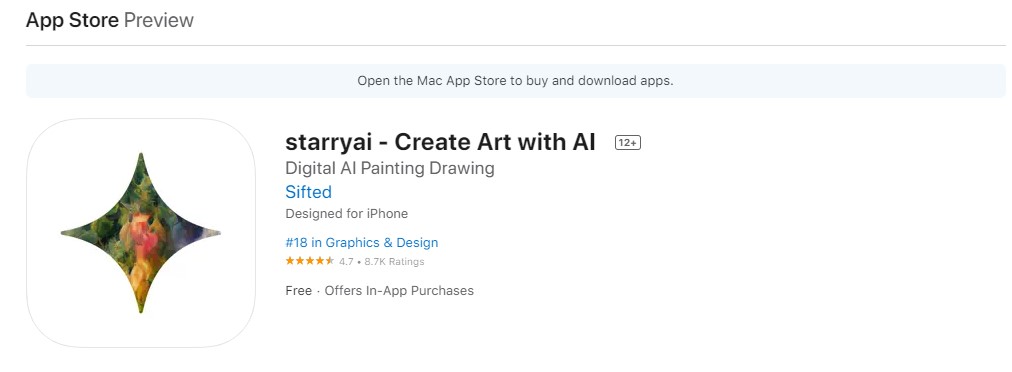Select the first orange rating star

click(290, 261)
